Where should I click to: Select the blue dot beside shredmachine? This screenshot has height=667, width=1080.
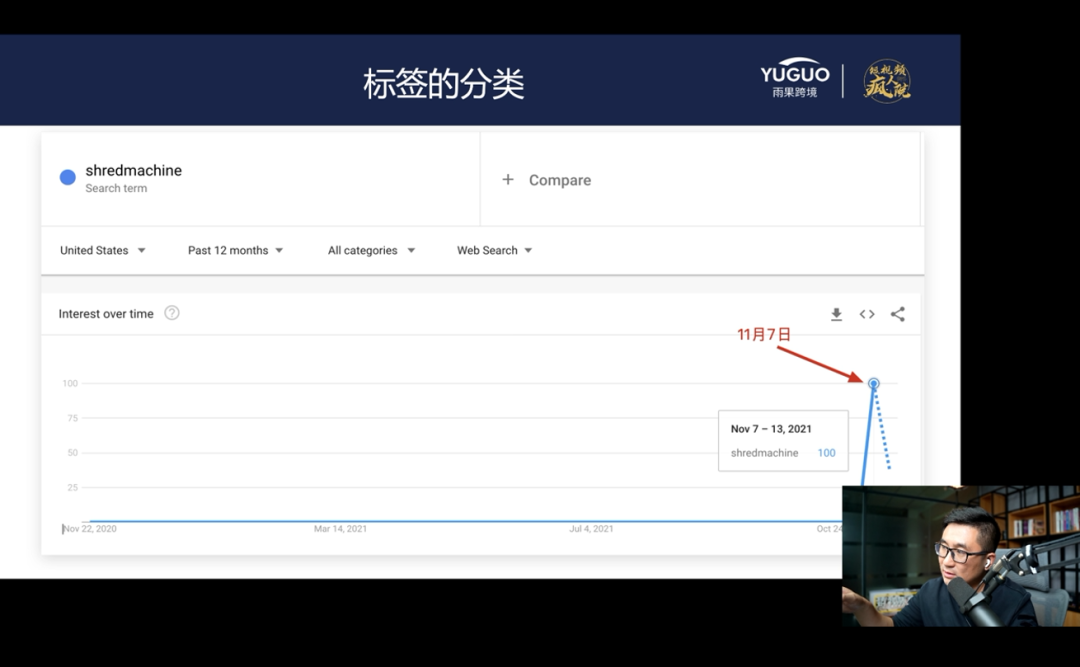(66, 176)
